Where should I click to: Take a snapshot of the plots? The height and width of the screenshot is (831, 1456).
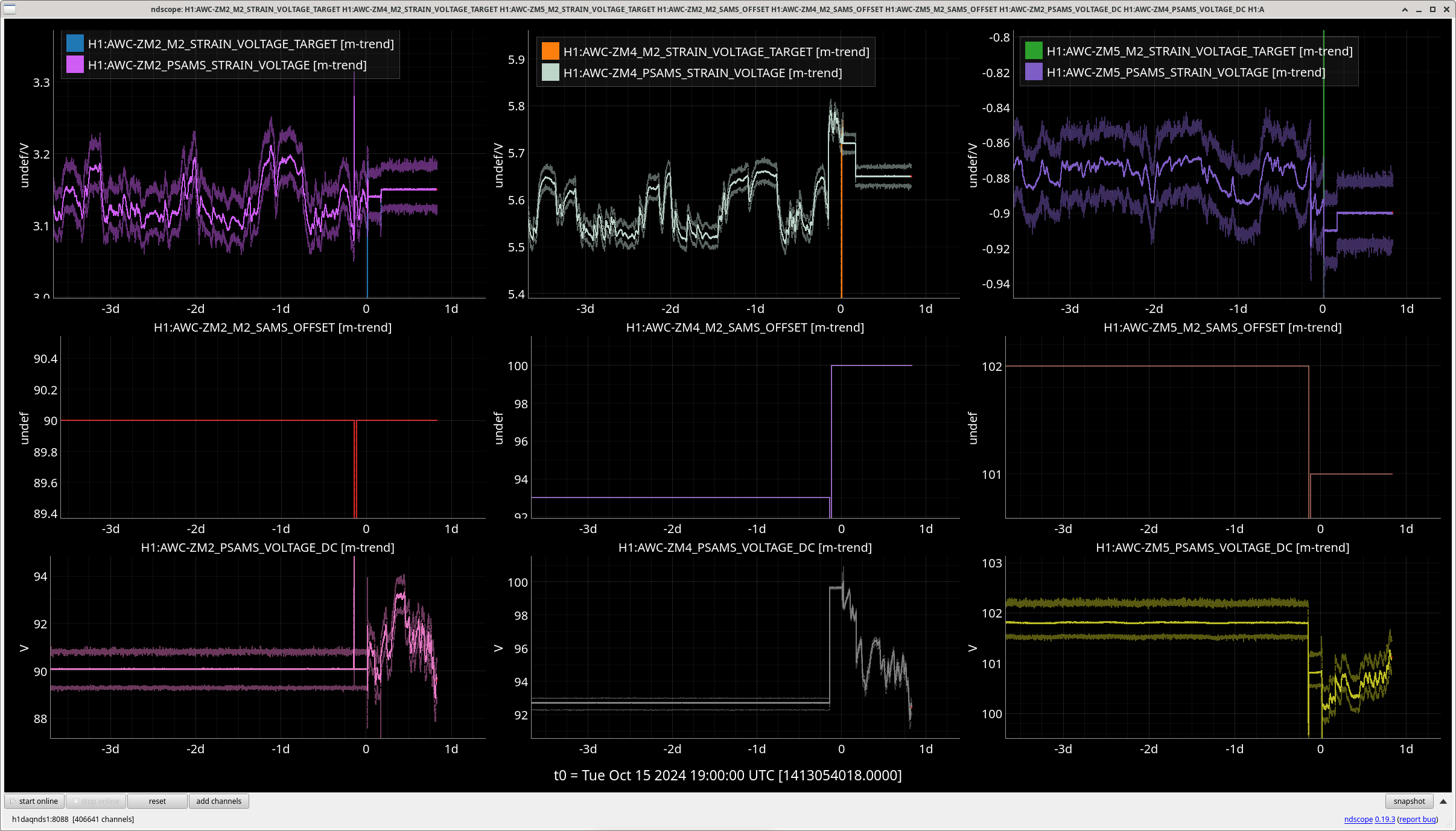tap(1409, 801)
